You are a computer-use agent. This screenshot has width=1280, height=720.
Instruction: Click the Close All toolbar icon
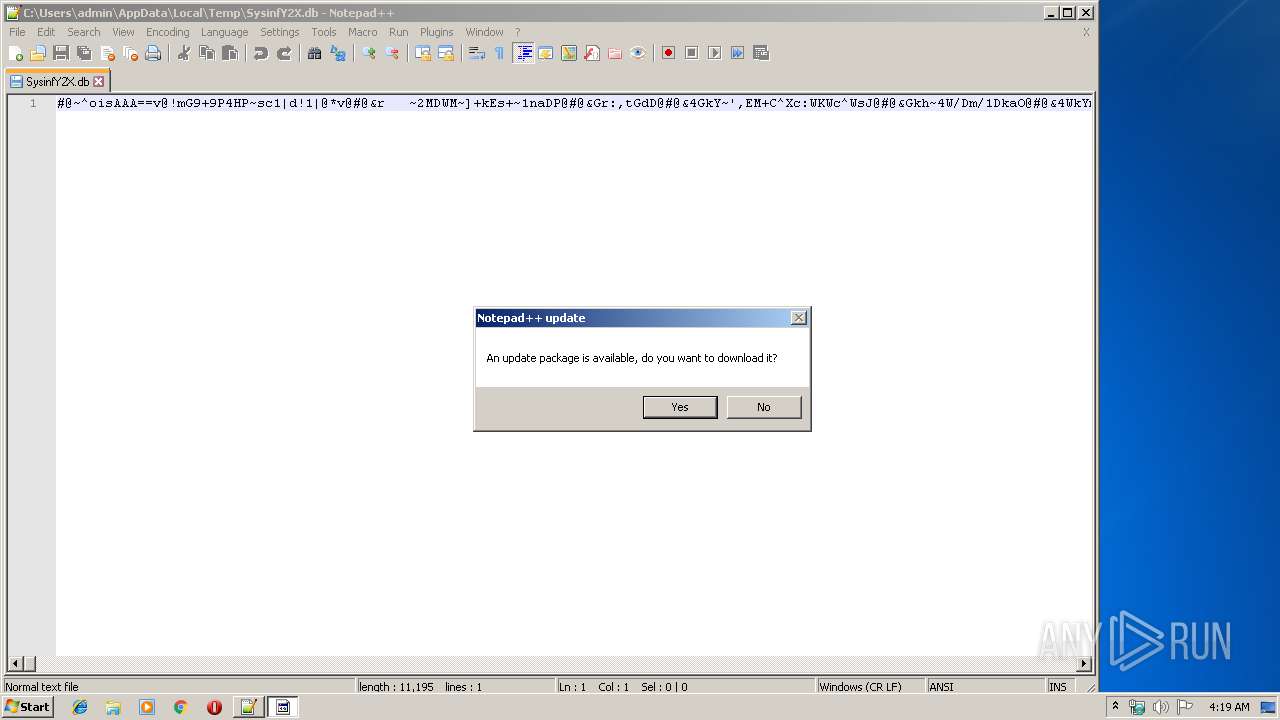(130, 53)
